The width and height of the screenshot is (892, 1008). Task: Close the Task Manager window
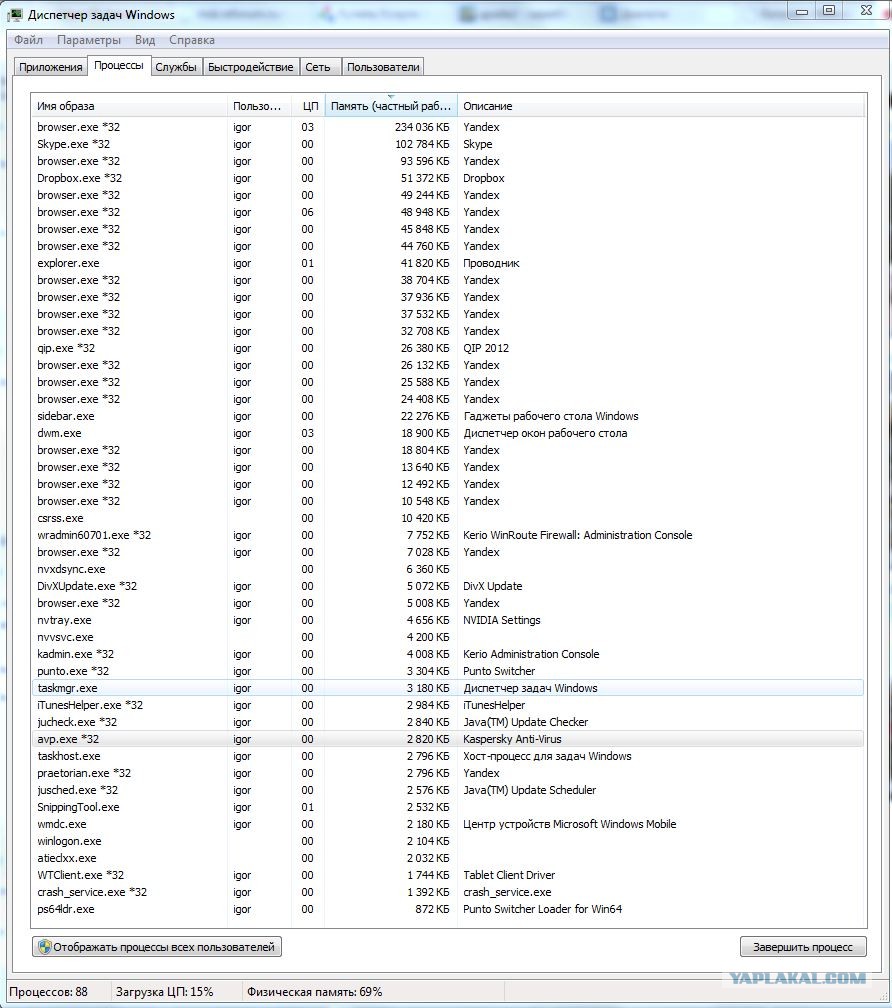coord(866,10)
